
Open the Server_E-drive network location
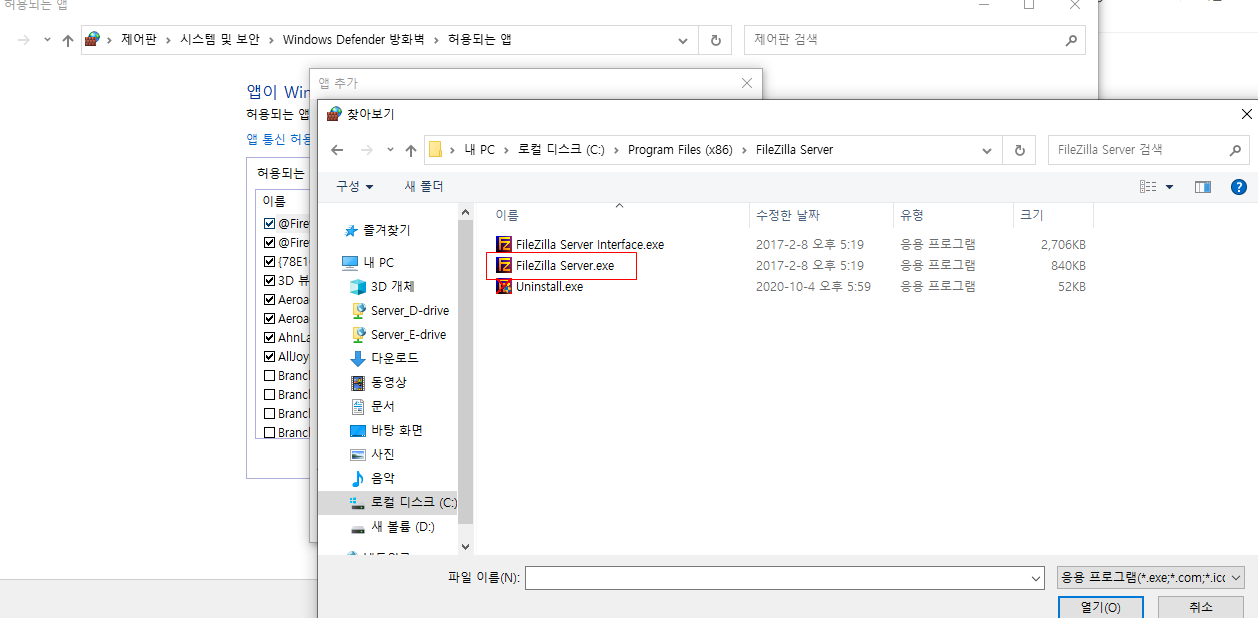click(399, 334)
